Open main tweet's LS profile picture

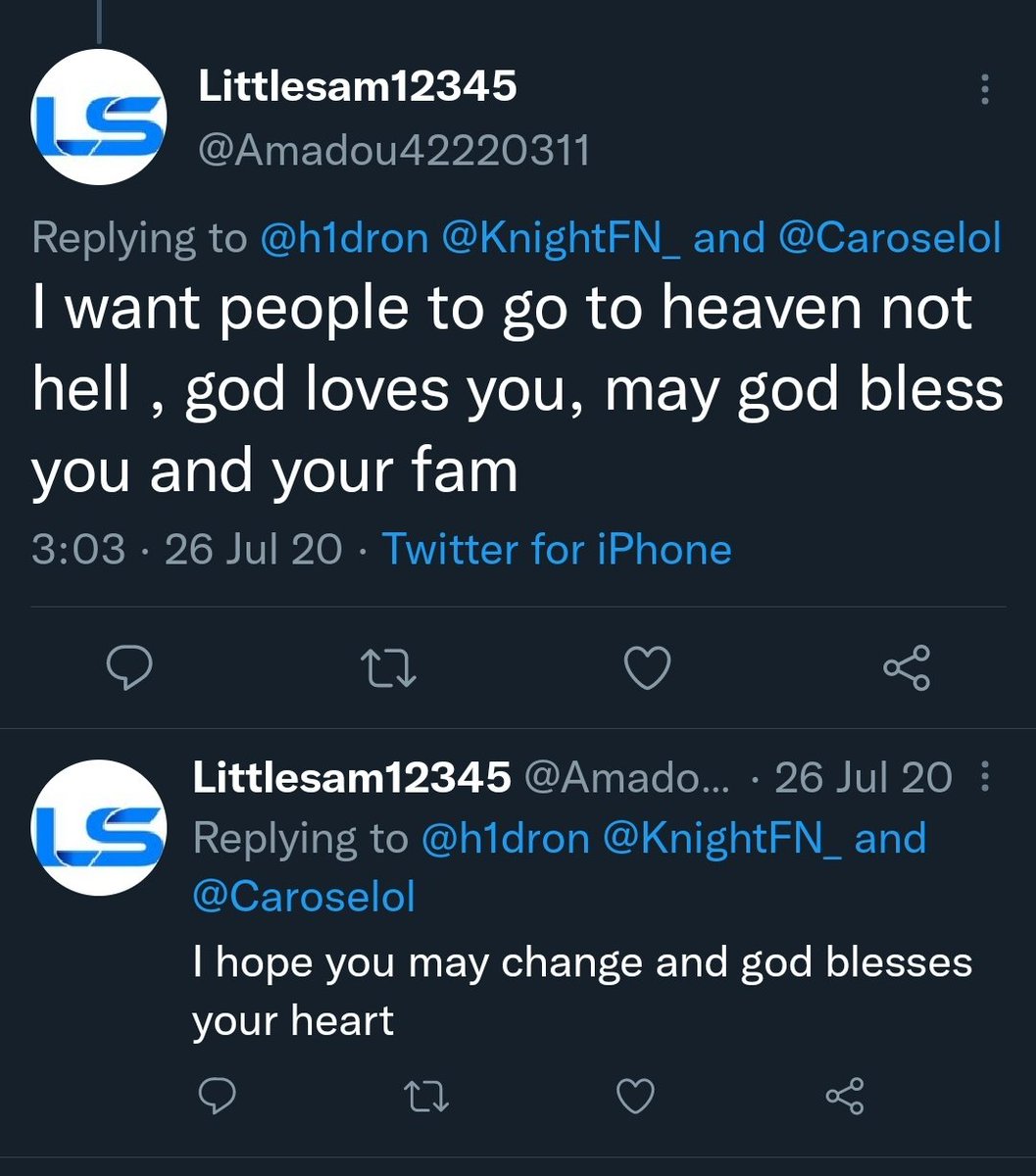click(98, 118)
